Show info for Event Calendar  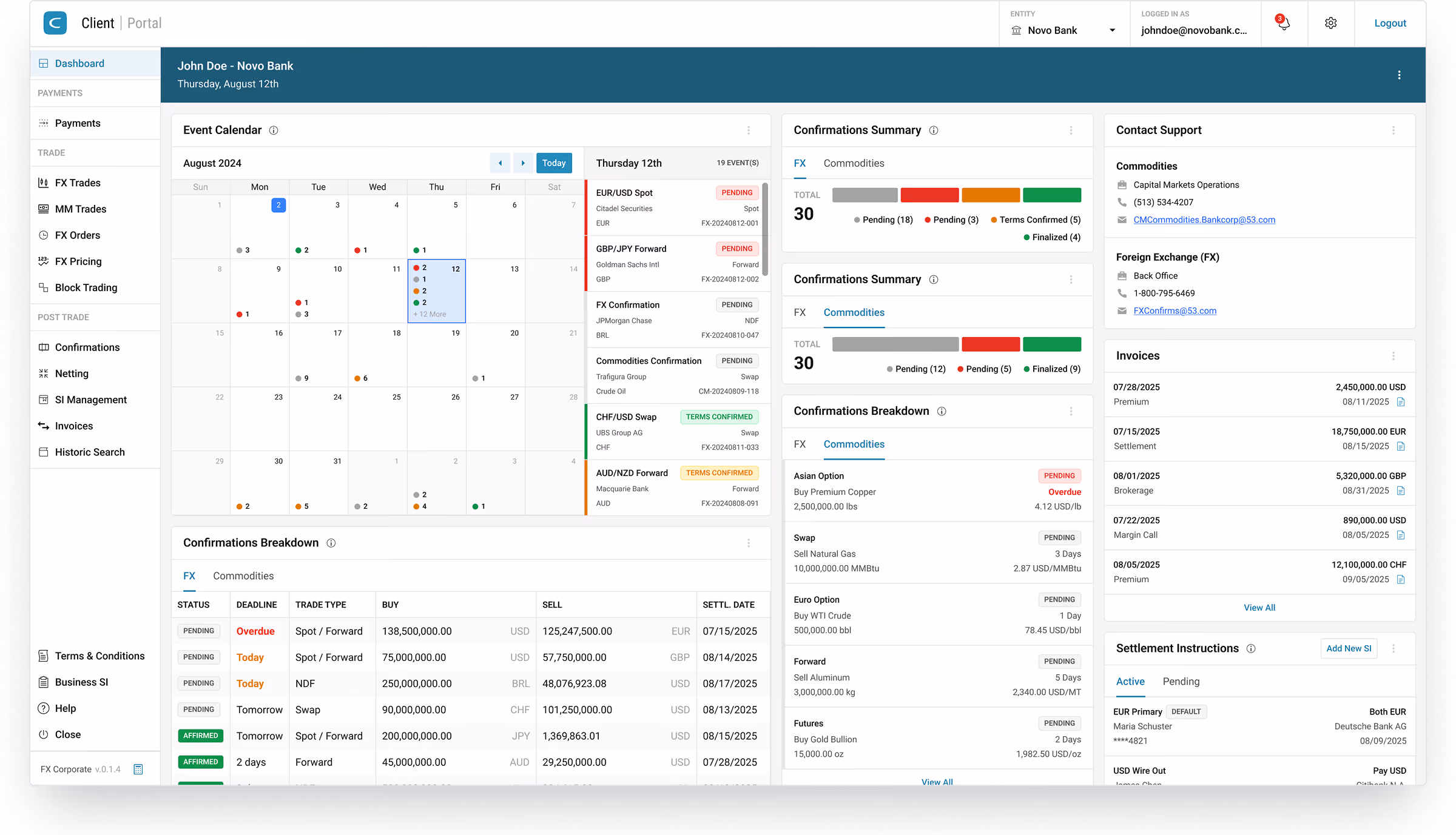[x=274, y=130]
